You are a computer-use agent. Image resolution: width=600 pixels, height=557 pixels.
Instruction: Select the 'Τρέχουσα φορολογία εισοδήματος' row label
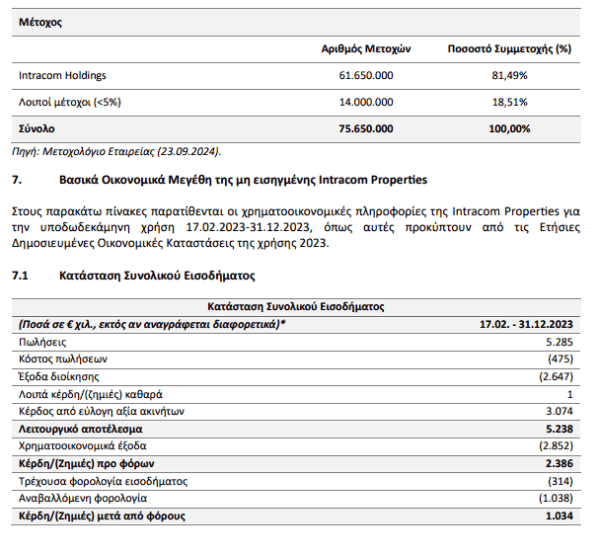[x=103, y=481]
